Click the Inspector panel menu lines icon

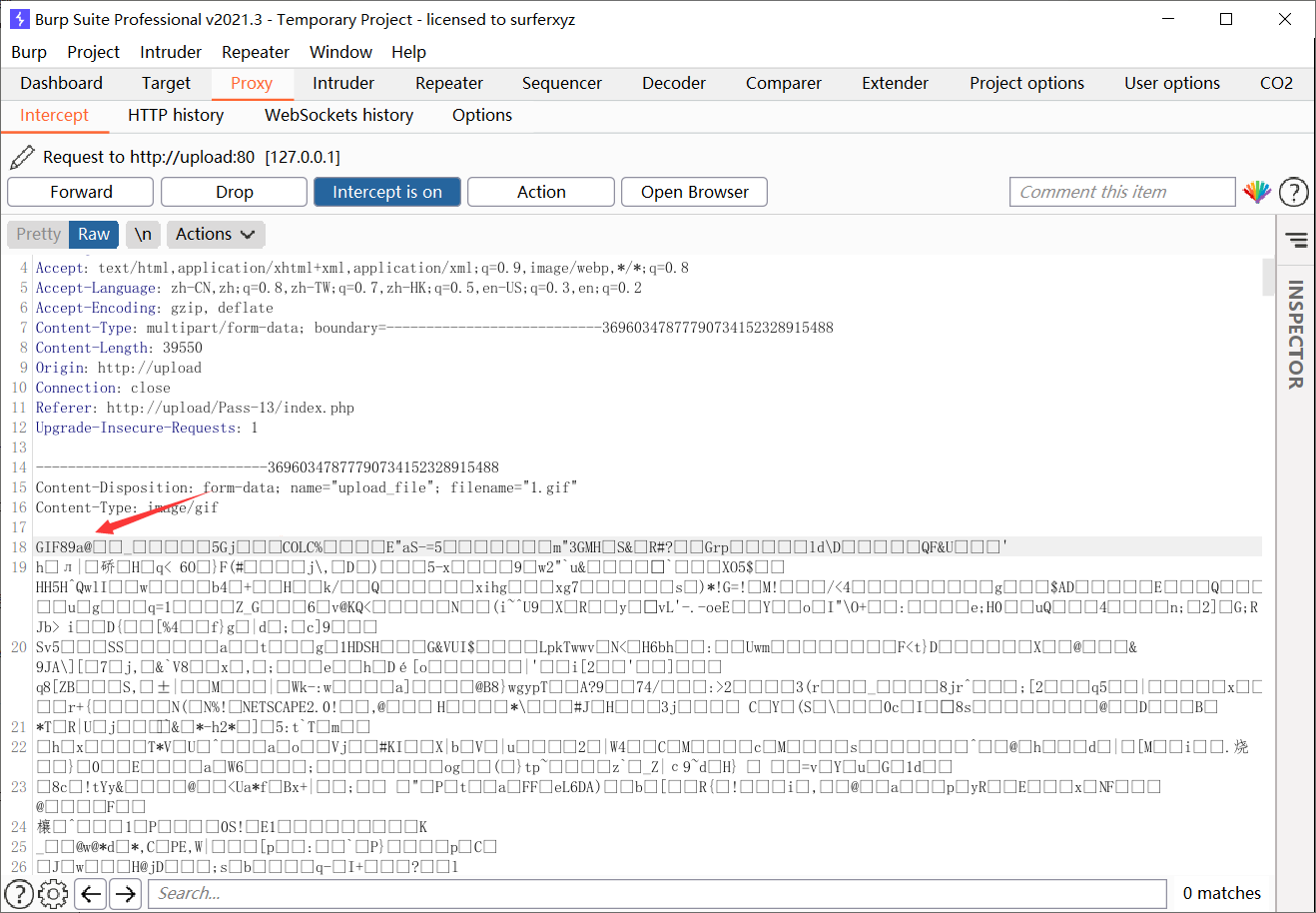coord(1296,240)
